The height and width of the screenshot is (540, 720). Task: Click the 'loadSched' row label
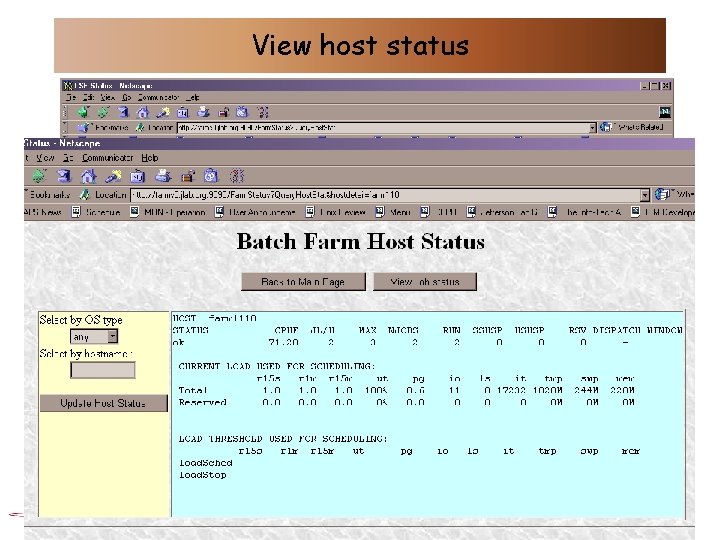tap(206, 463)
